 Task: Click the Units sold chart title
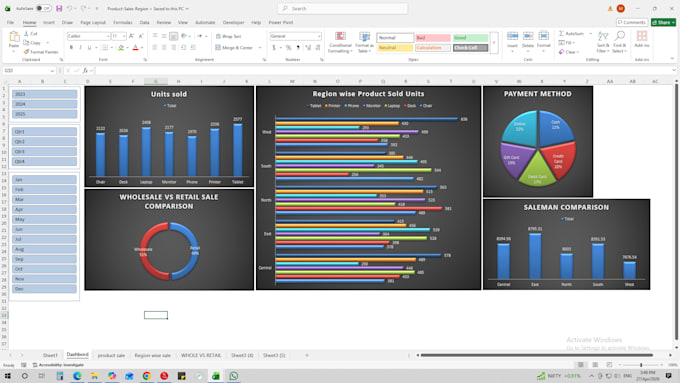click(x=169, y=94)
